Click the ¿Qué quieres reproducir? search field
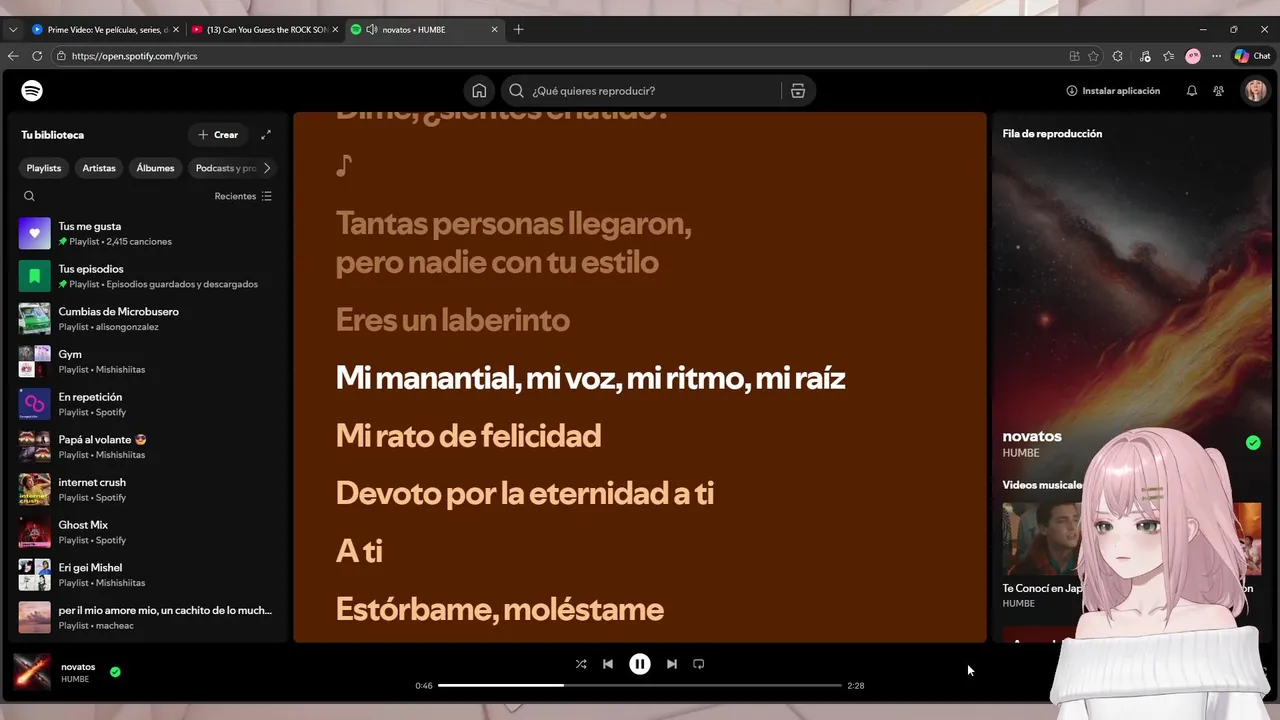Screen dimensions: 1280x720 (657, 91)
